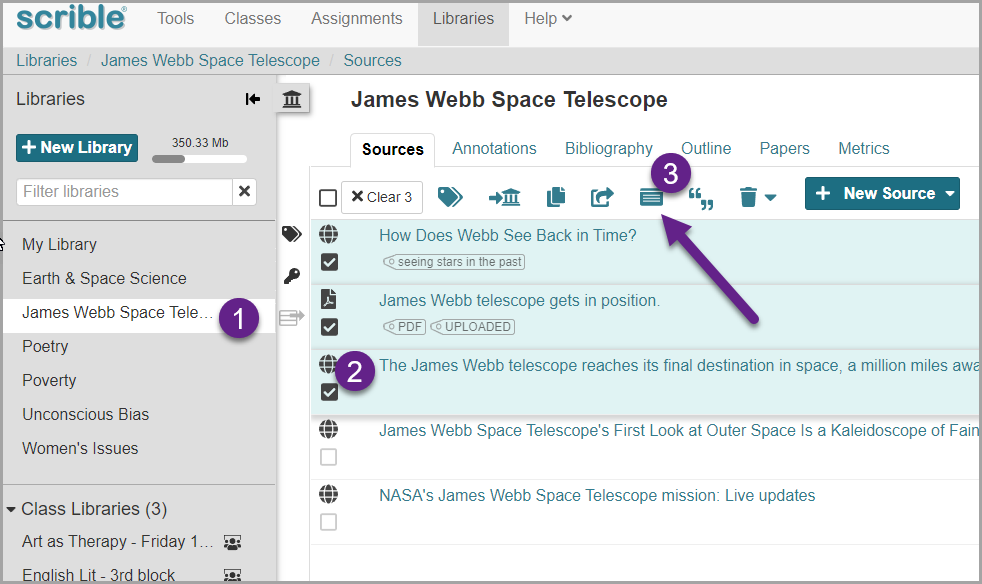Click the Filter libraries input field
The width and height of the screenshot is (982, 584).
click(124, 191)
